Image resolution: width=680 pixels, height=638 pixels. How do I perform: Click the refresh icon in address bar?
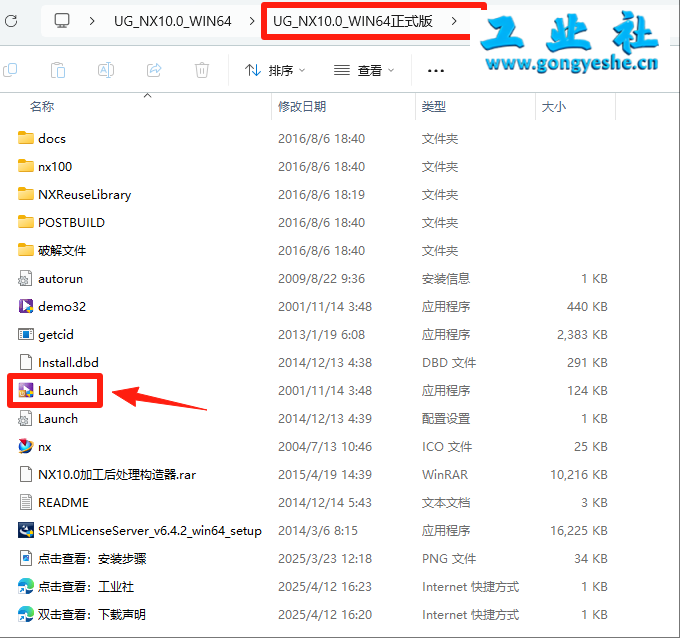pyautogui.click(x=11, y=21)
